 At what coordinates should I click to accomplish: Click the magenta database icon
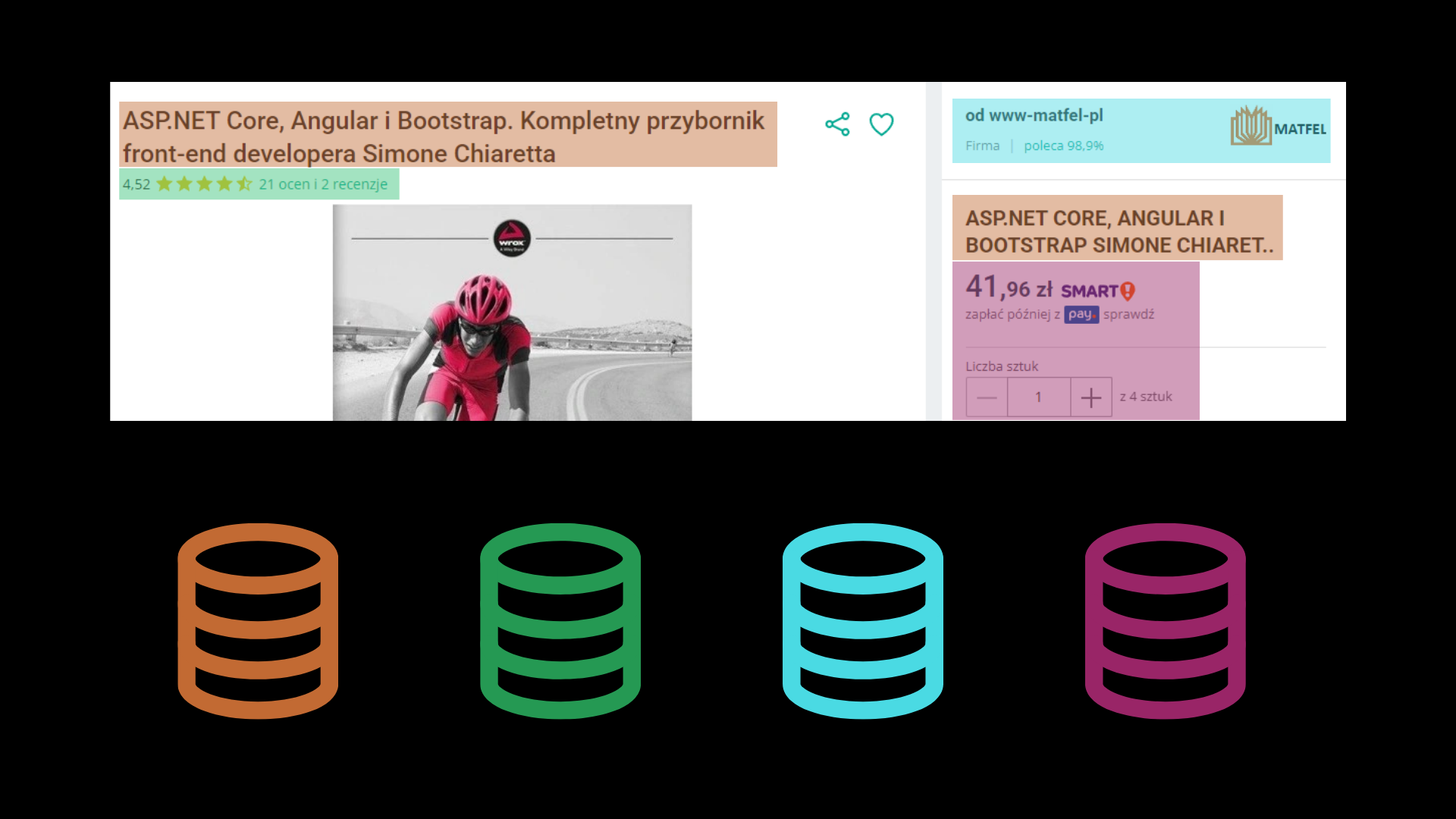click(x=1166, y=620)
